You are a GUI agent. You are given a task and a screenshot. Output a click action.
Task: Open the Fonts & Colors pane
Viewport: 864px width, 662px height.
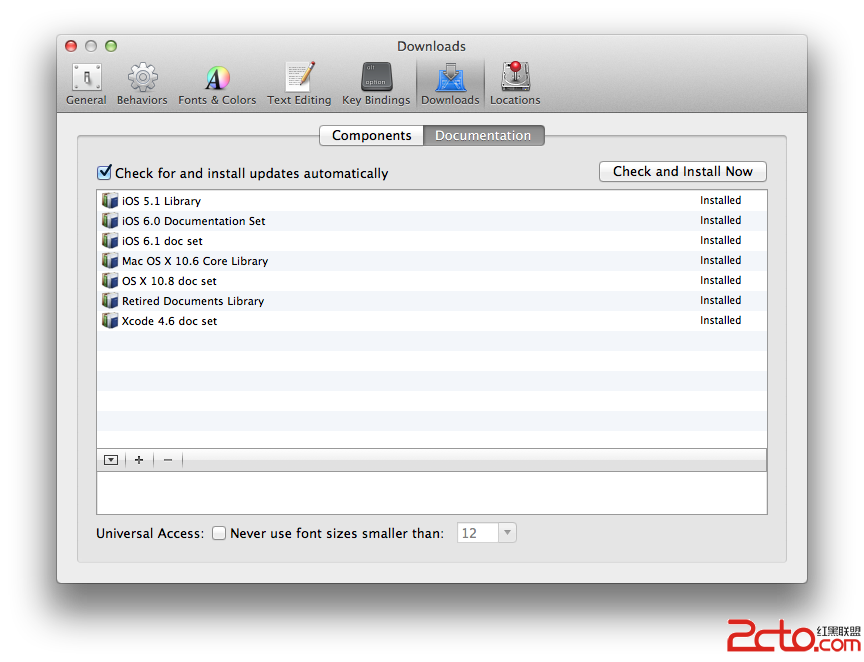coord(217,84)
